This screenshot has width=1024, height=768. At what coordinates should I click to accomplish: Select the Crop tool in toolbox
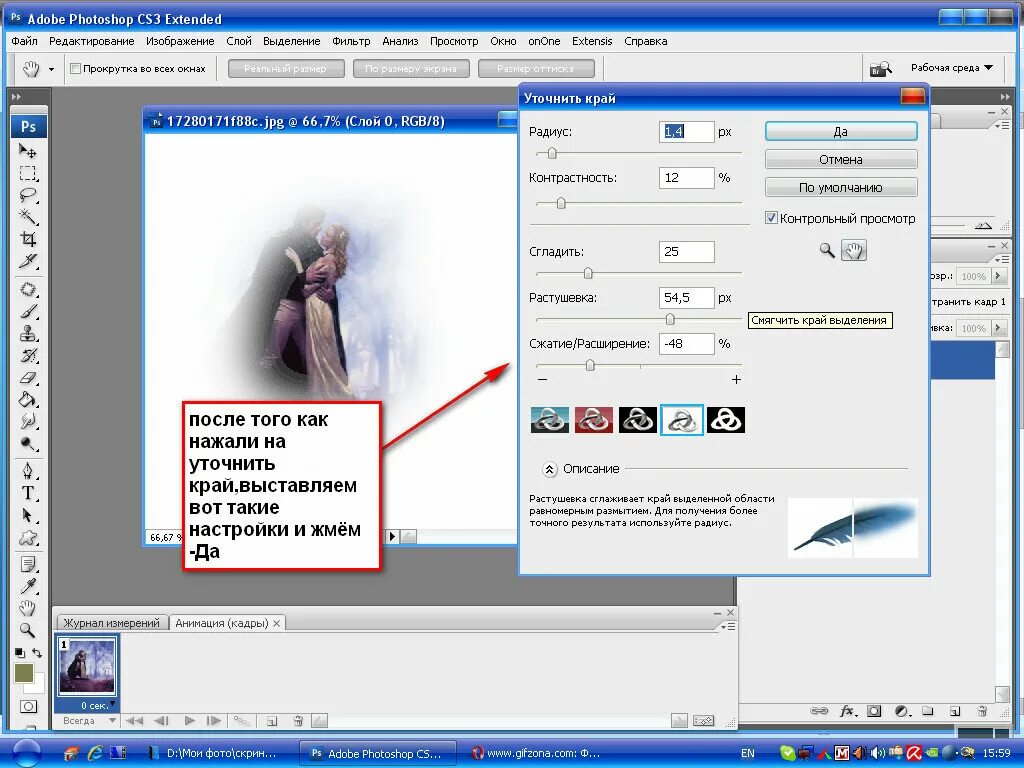[x=28, y=239]
